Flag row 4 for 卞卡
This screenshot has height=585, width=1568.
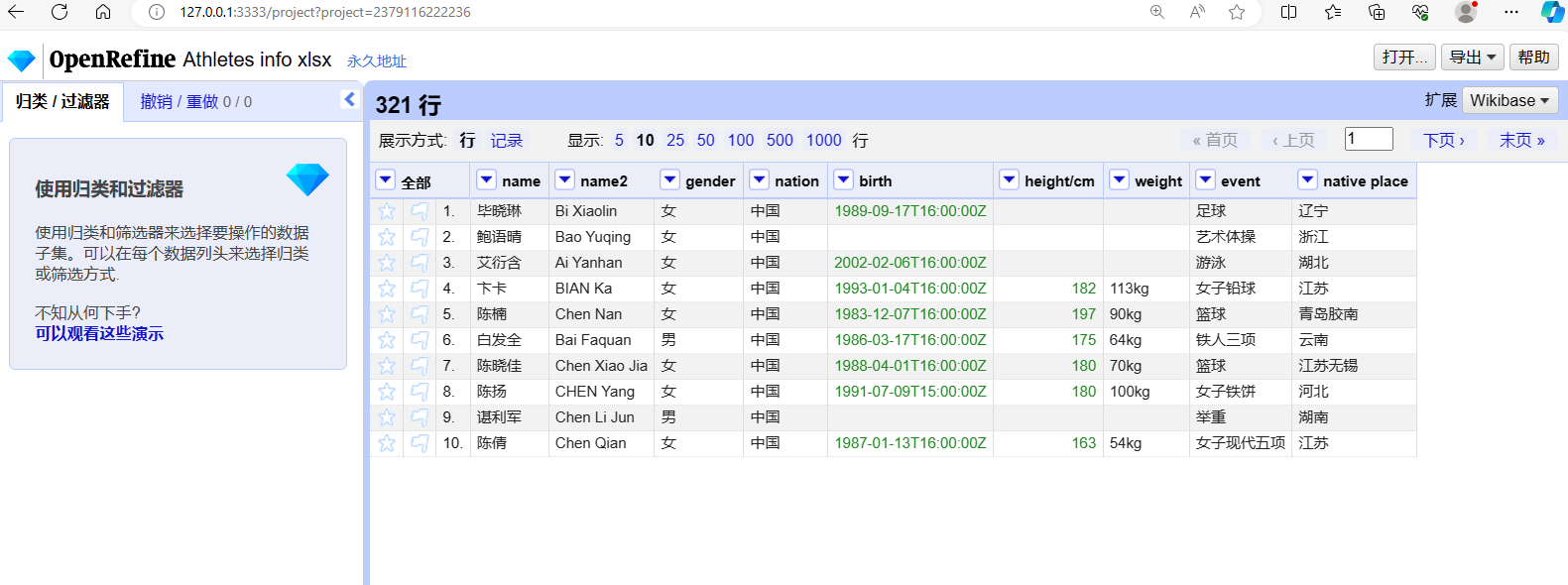click(420, 289)
